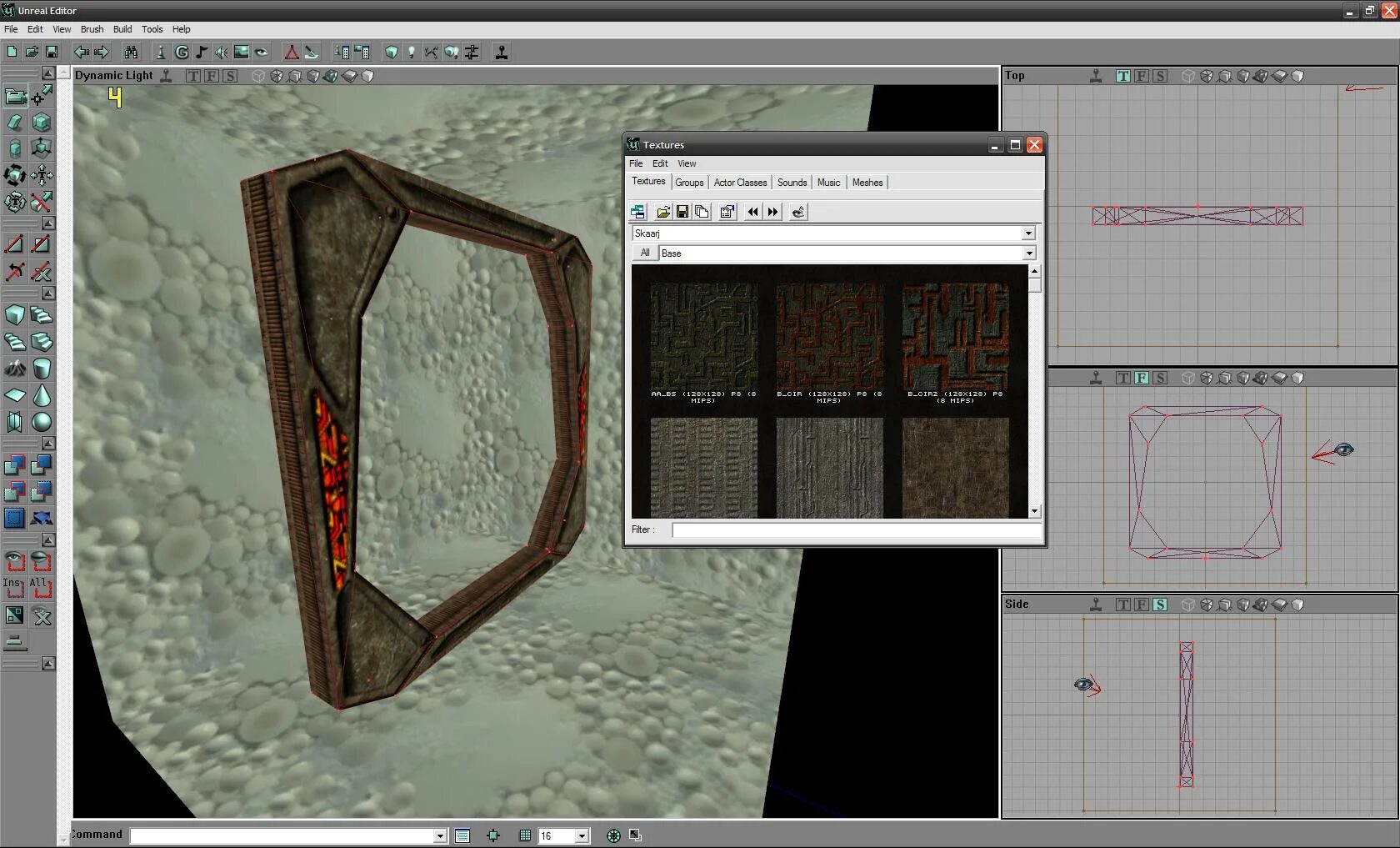Open Search for Actors binoculars icon

132,52
